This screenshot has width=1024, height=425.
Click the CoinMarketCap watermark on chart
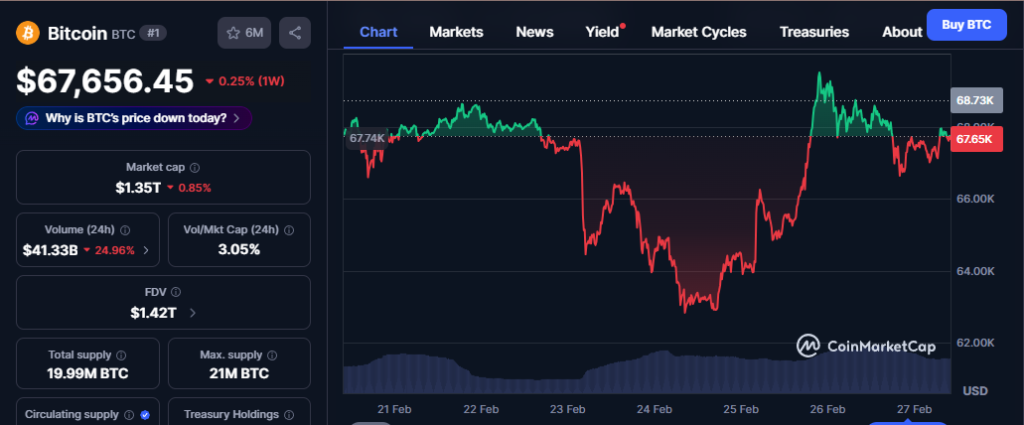(x=866, y=346)
